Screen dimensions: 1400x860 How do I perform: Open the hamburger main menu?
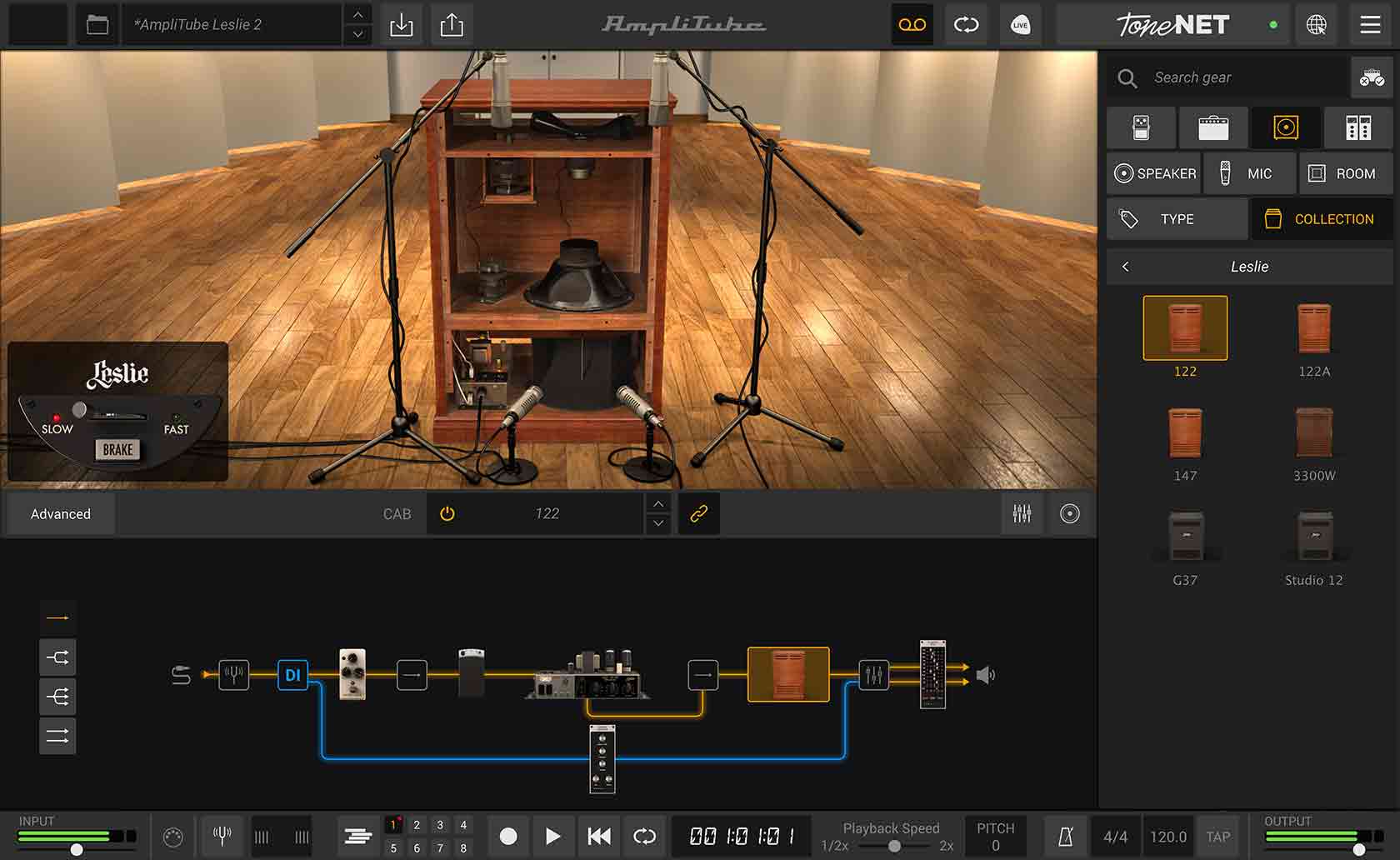click(1371, 25)
